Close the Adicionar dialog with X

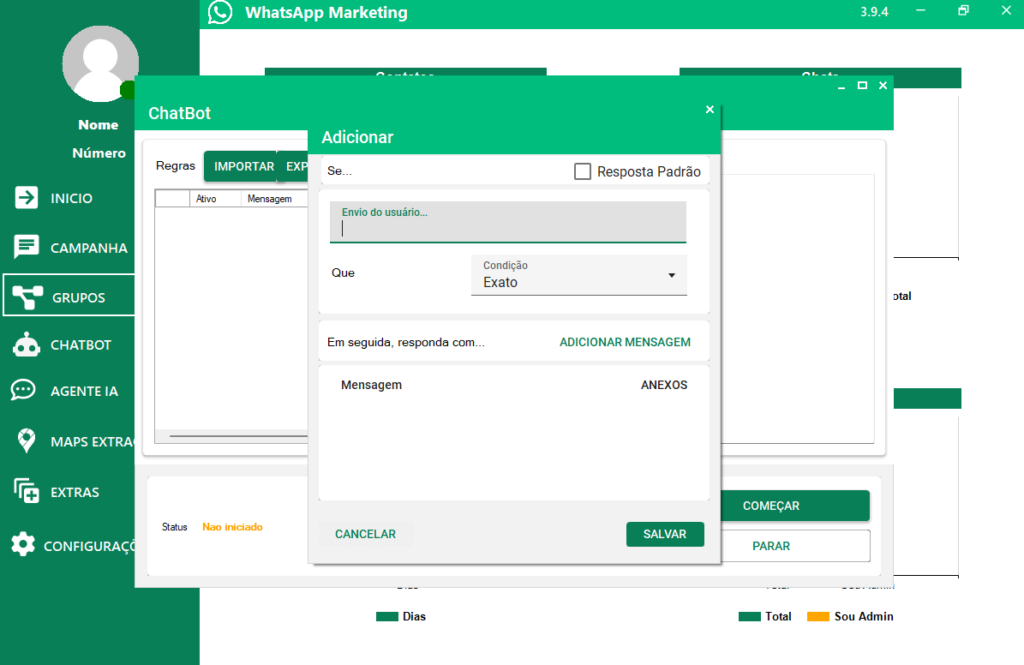tap(710, 110)
